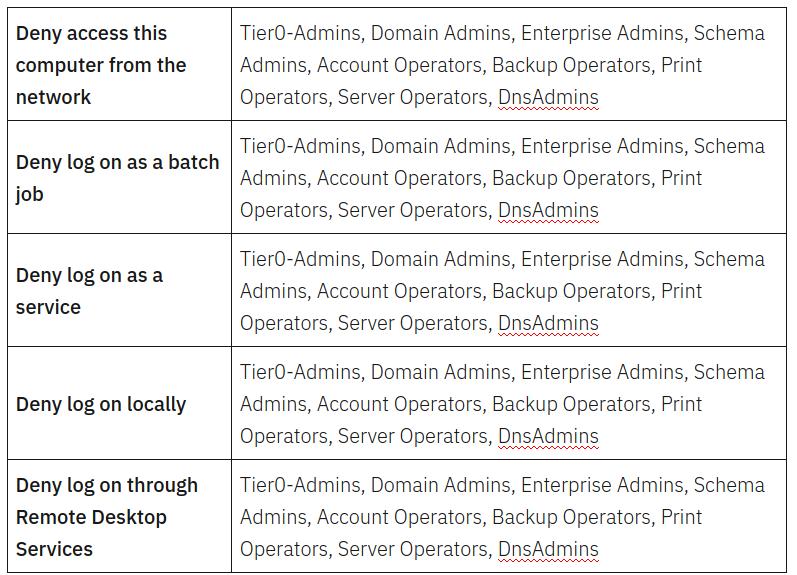Screen dimensions: 797x575
Task: Click underlined DnsAdmins in the service row
Action: [548, 323]
